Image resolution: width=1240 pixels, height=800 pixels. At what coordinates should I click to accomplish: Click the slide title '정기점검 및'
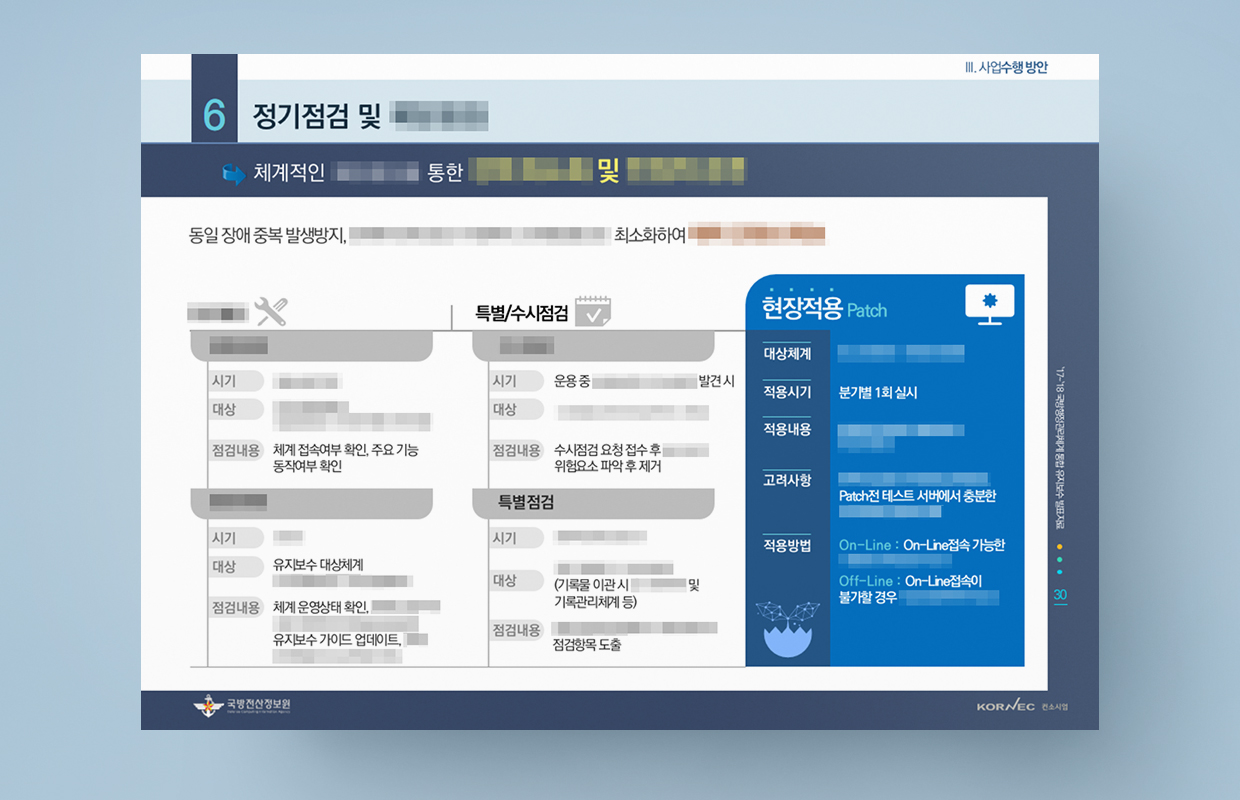(317, 116)
